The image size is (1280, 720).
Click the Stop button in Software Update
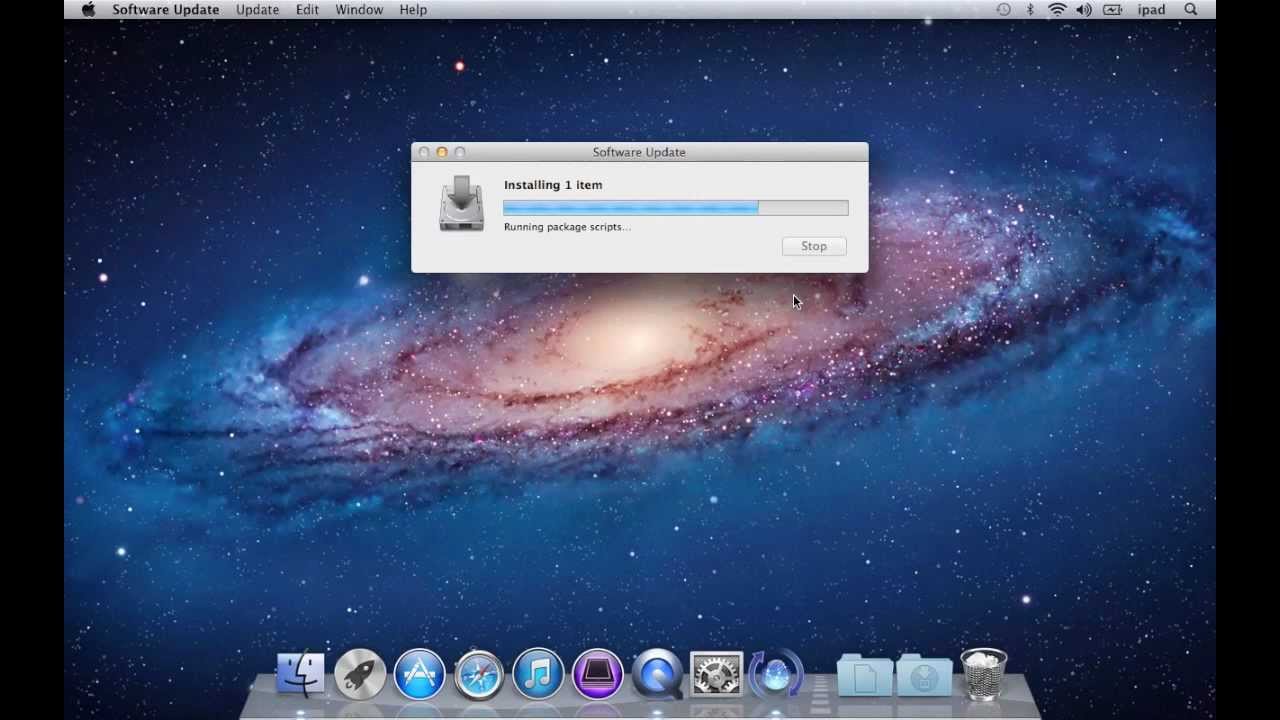click(x=814, y=246)
